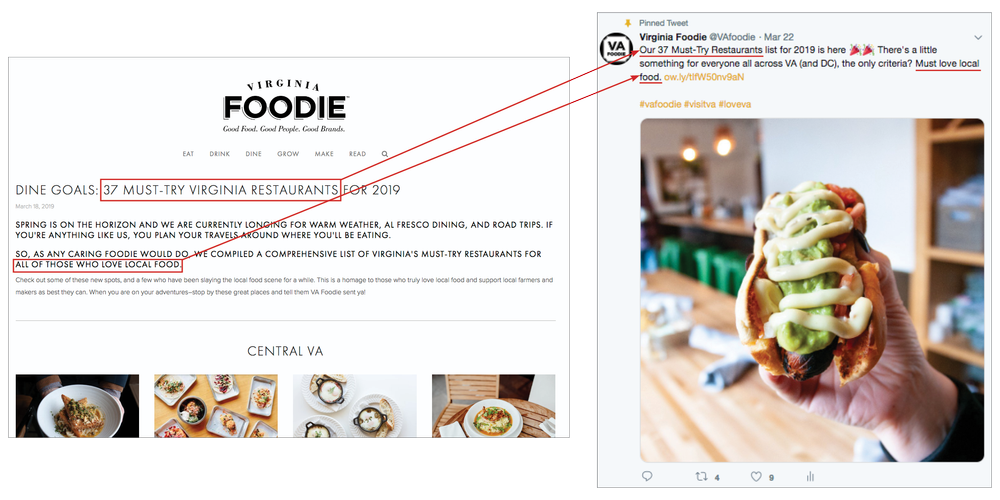The image size is (1000, 500).
Task: Open the DINE menu item
Action: pyautogui.click(x=253, y=154)
